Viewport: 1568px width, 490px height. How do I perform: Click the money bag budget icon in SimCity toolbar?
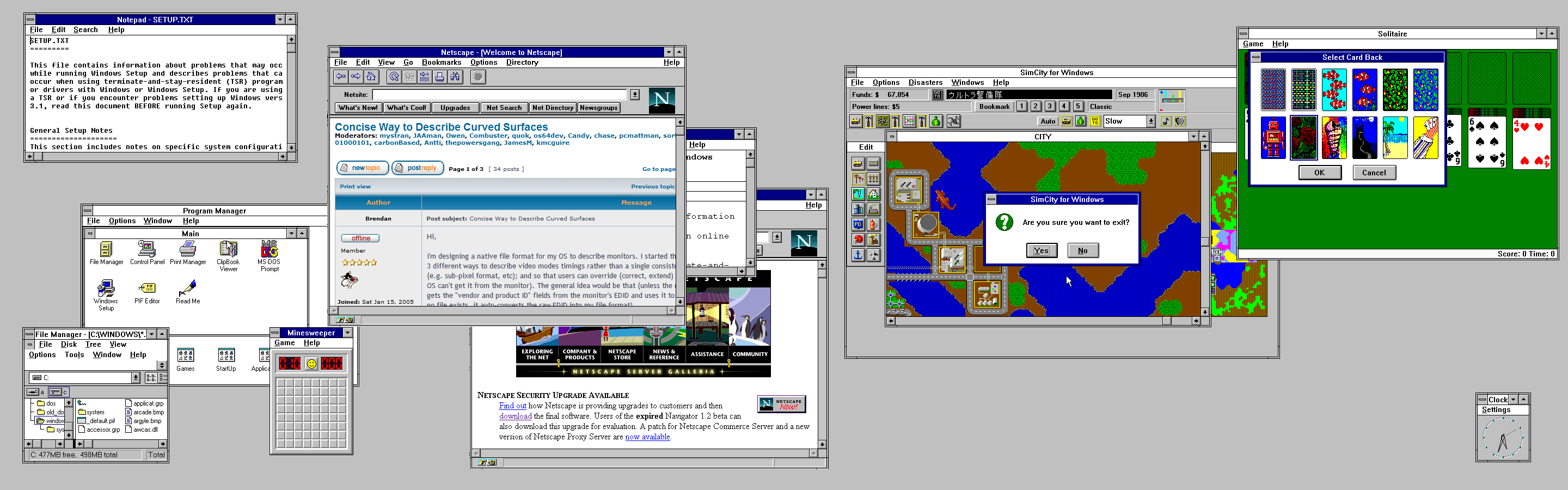(x=936, y=121)
